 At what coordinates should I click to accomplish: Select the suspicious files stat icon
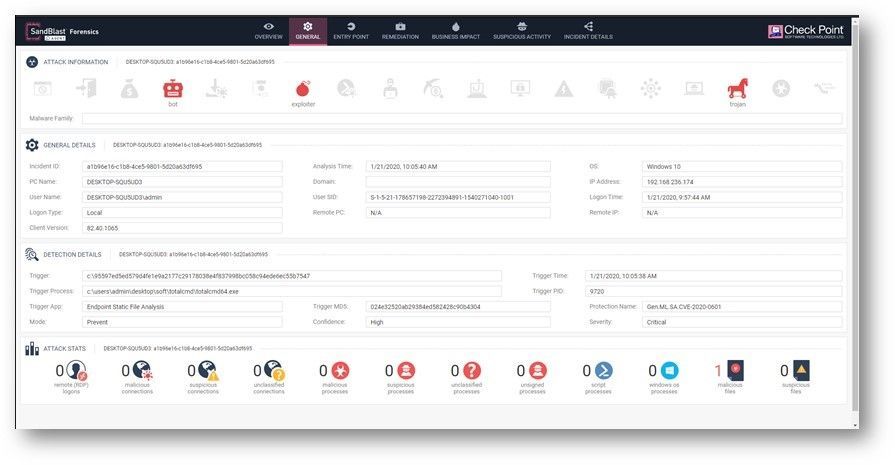point(800,371)
